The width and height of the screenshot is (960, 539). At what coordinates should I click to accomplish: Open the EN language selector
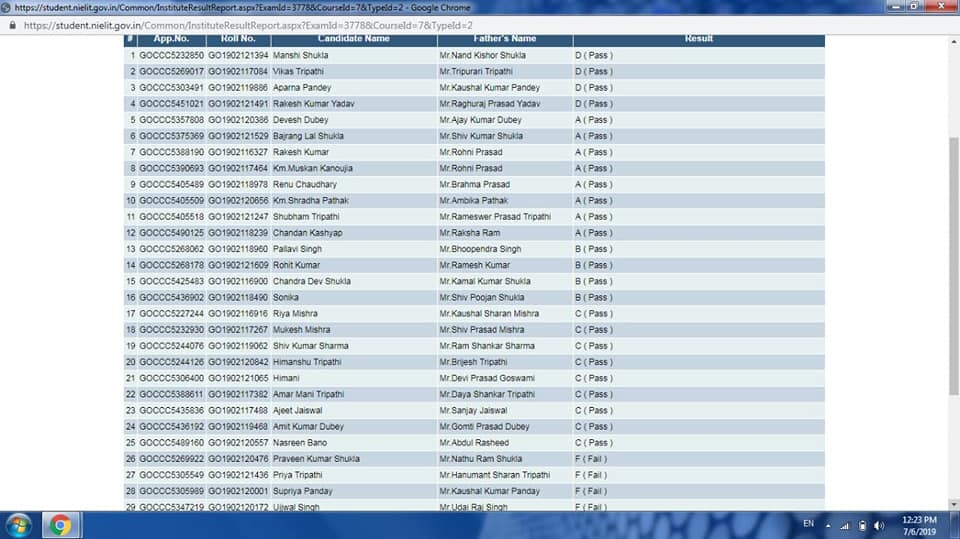pos(808,524)
